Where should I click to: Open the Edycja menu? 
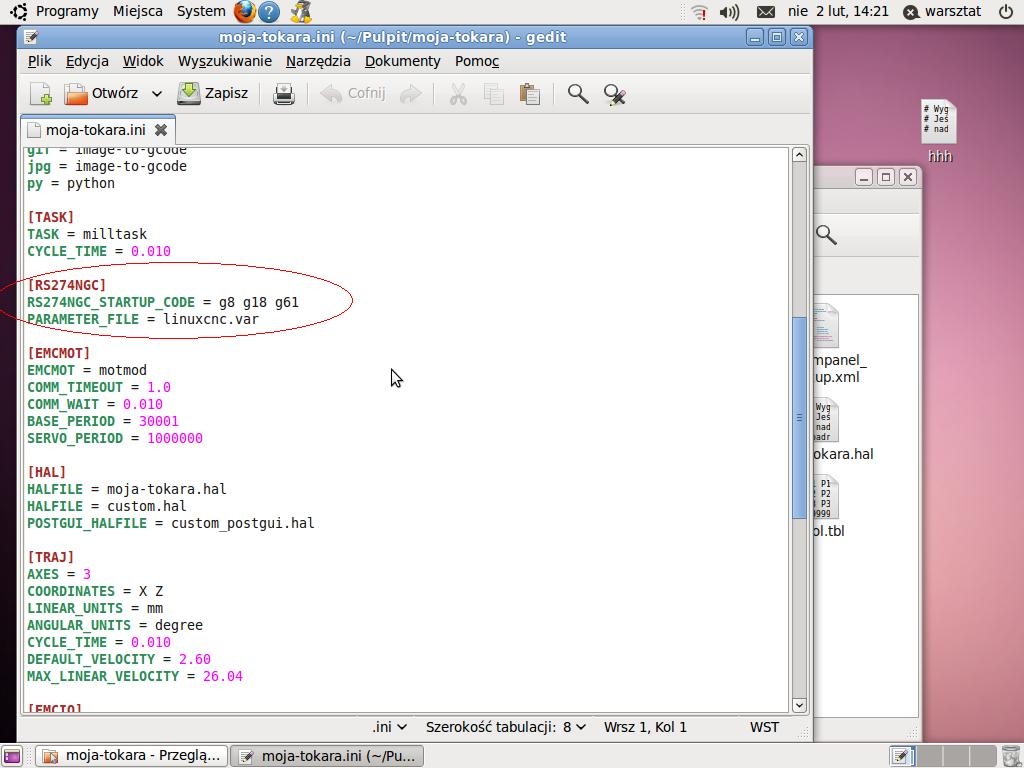(x=87, y=61)
